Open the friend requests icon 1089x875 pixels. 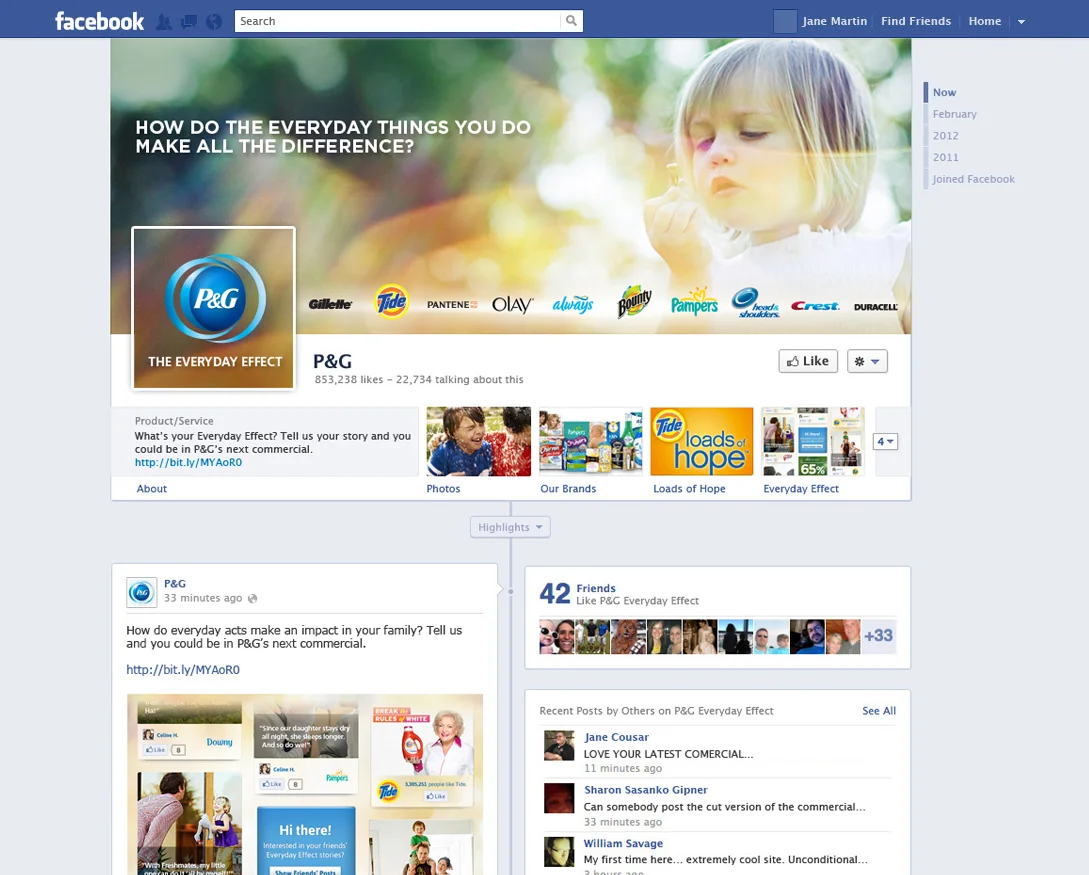click(x=163, y=20)
